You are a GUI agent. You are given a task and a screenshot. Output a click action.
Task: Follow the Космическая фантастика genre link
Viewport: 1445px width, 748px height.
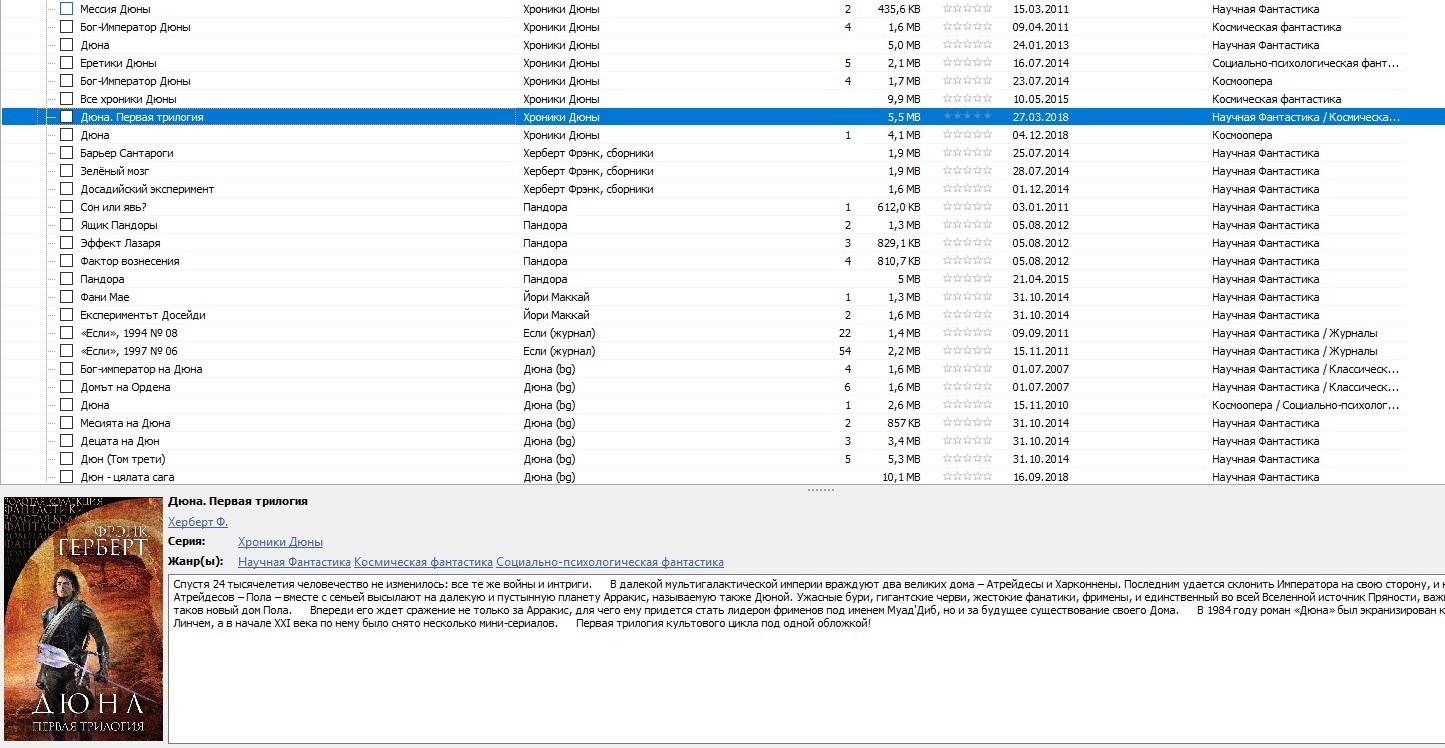coord(423,562)
